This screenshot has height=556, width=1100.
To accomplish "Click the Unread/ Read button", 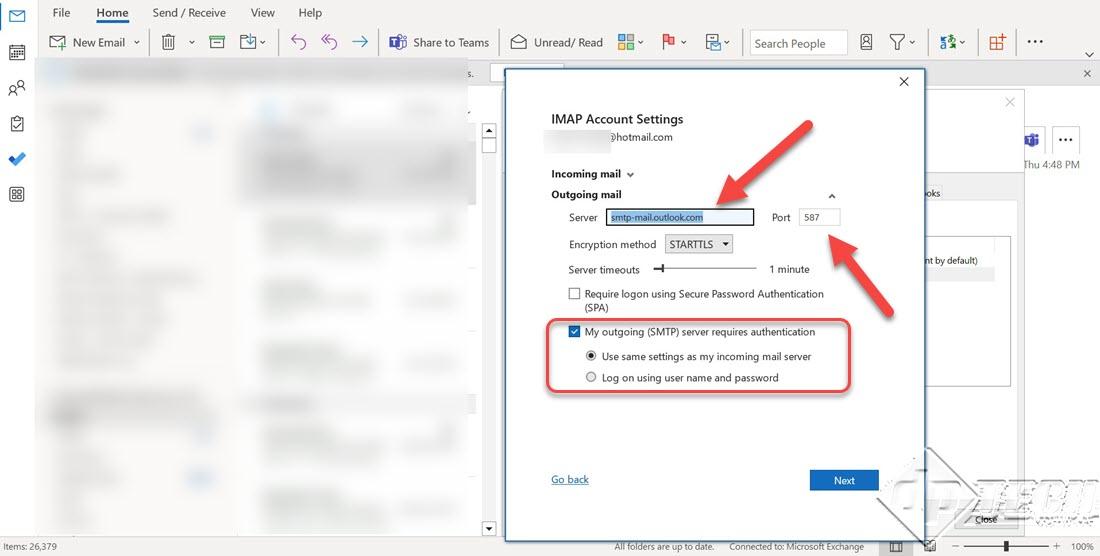I will [x=556, y=42].
